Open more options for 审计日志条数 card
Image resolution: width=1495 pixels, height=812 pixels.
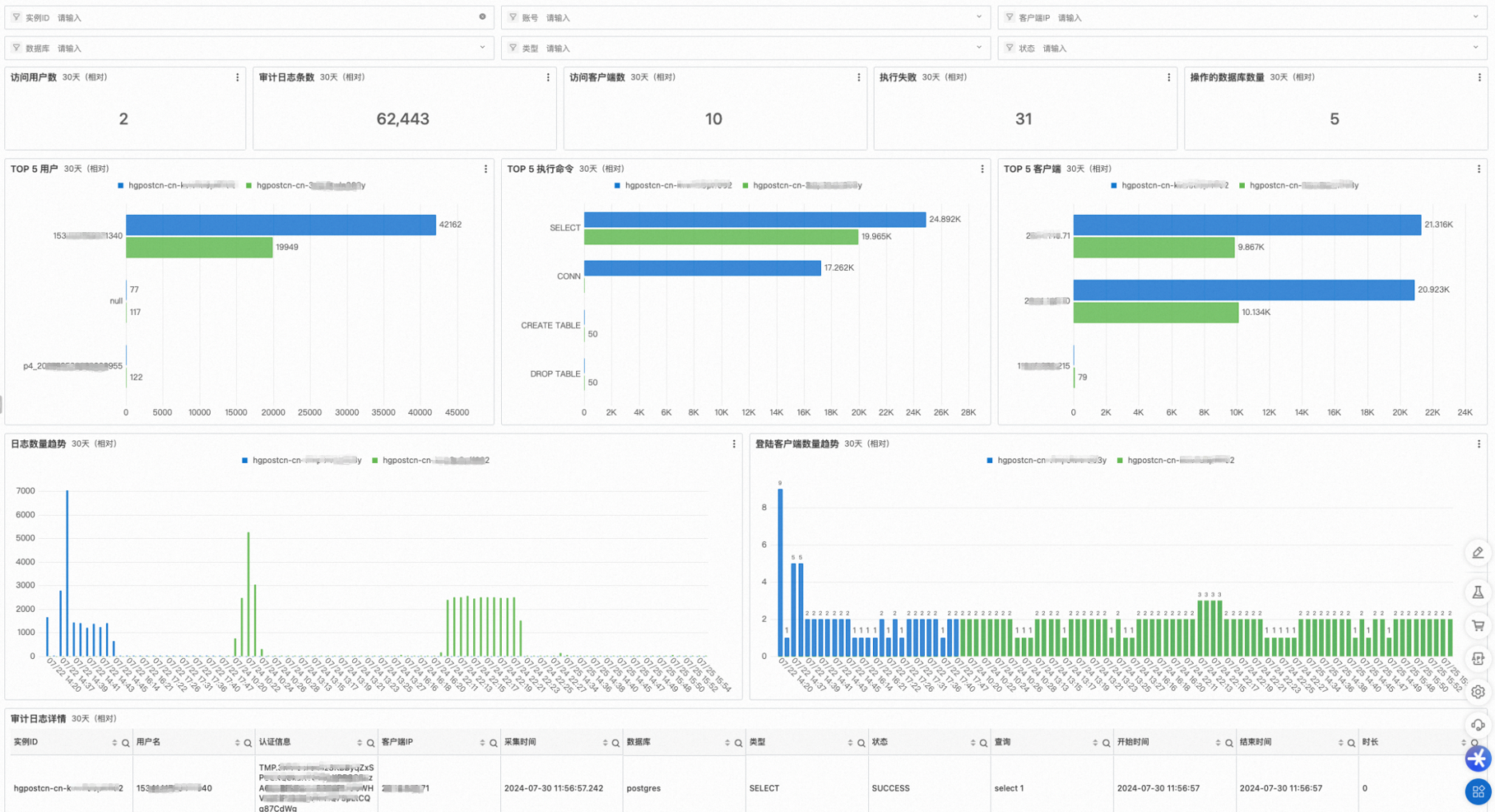coord(548,77)
